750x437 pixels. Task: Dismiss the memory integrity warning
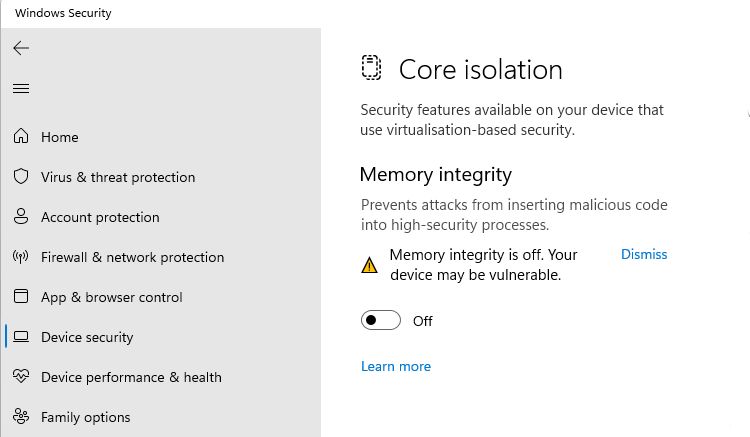pyautogui.click(x=644, y=254)
